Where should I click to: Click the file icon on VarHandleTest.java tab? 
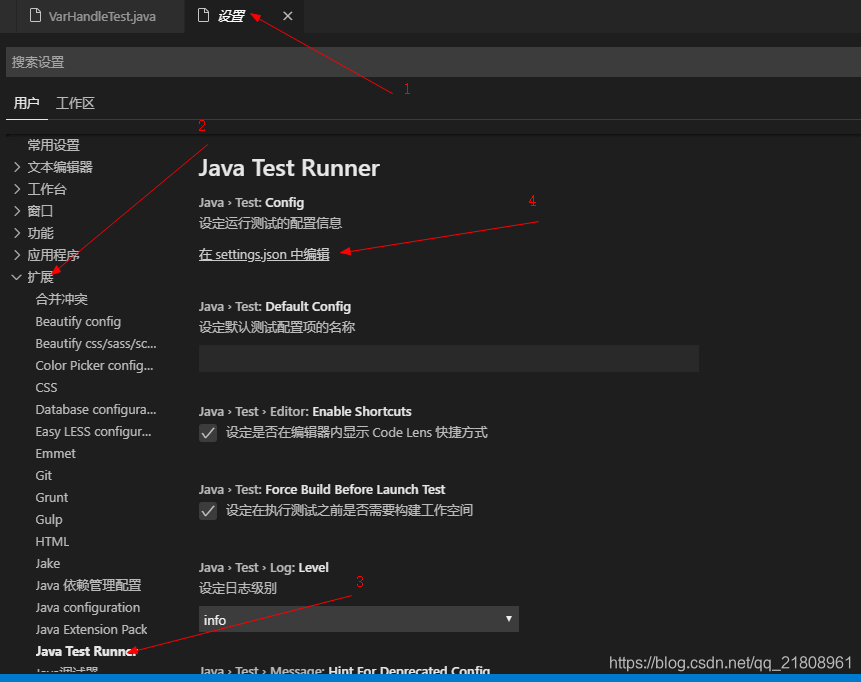[35, 16]
